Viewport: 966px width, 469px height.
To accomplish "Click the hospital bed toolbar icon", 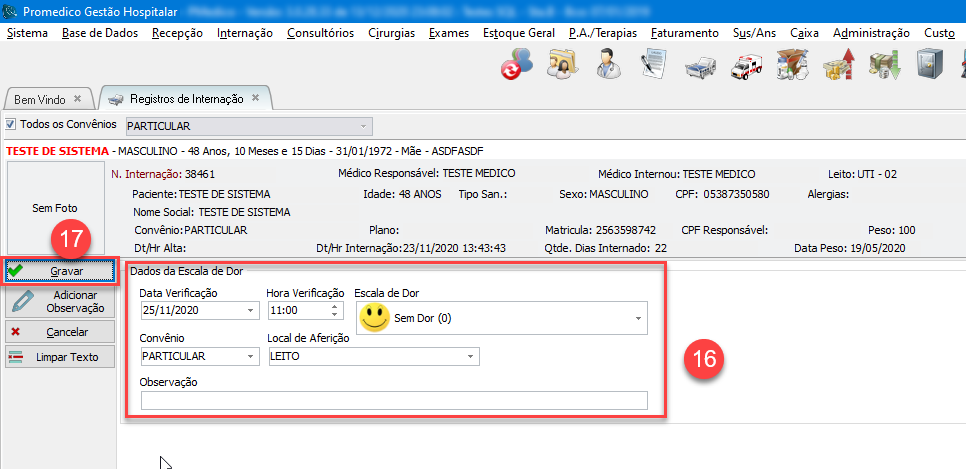I will point(700,66).
